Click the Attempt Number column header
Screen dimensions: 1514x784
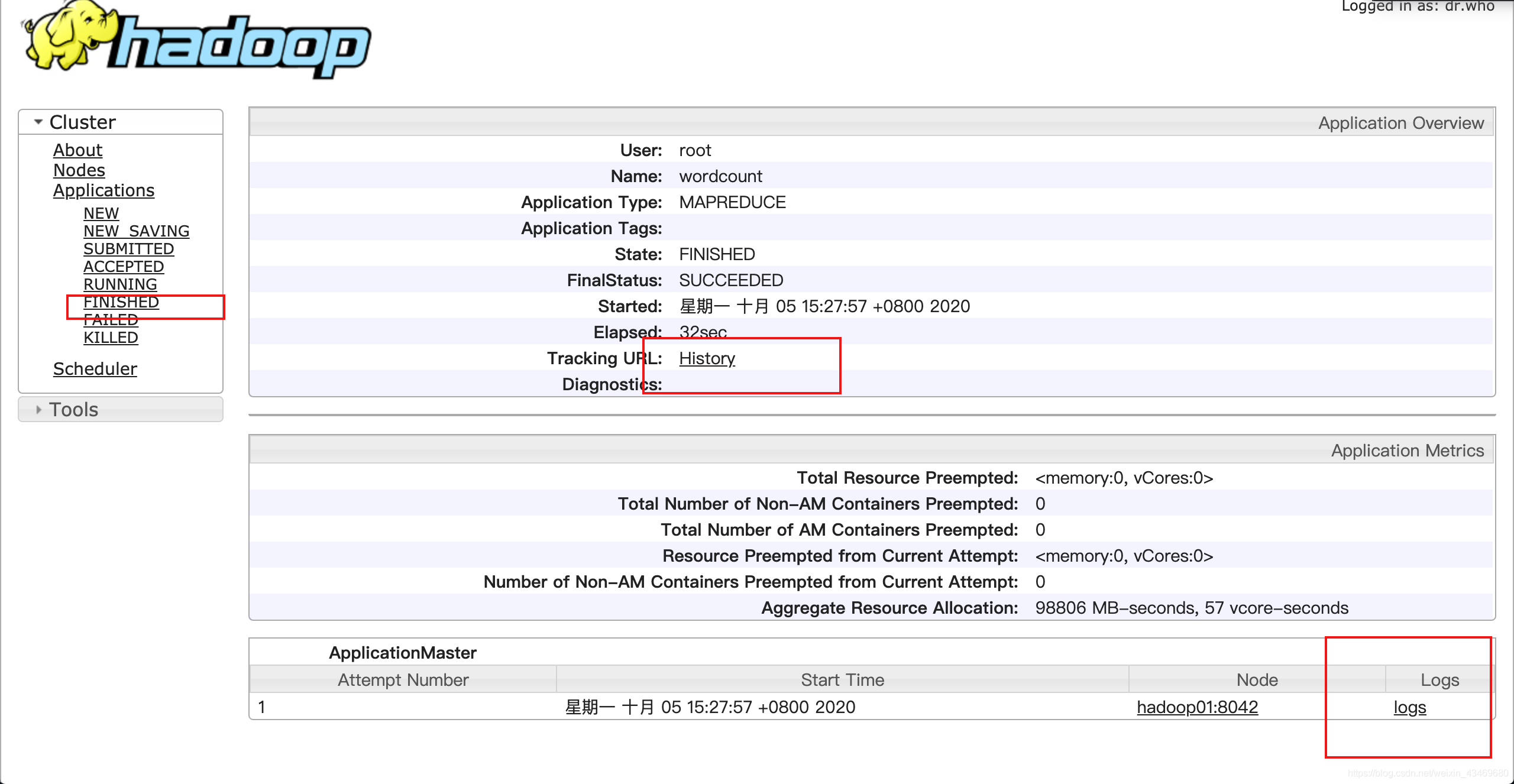coord(403,680)
